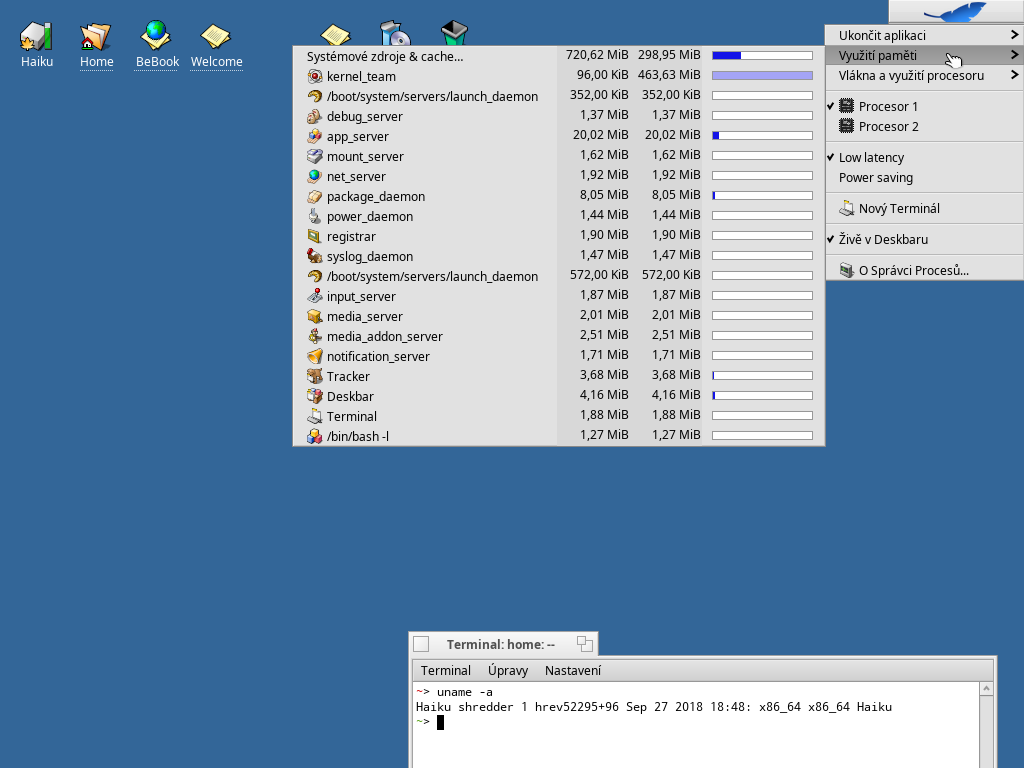The width and height of the screenshot is (1024, 768).
Task: Click the Terminal process icon in memory list
Action: (x=315, y=416)
